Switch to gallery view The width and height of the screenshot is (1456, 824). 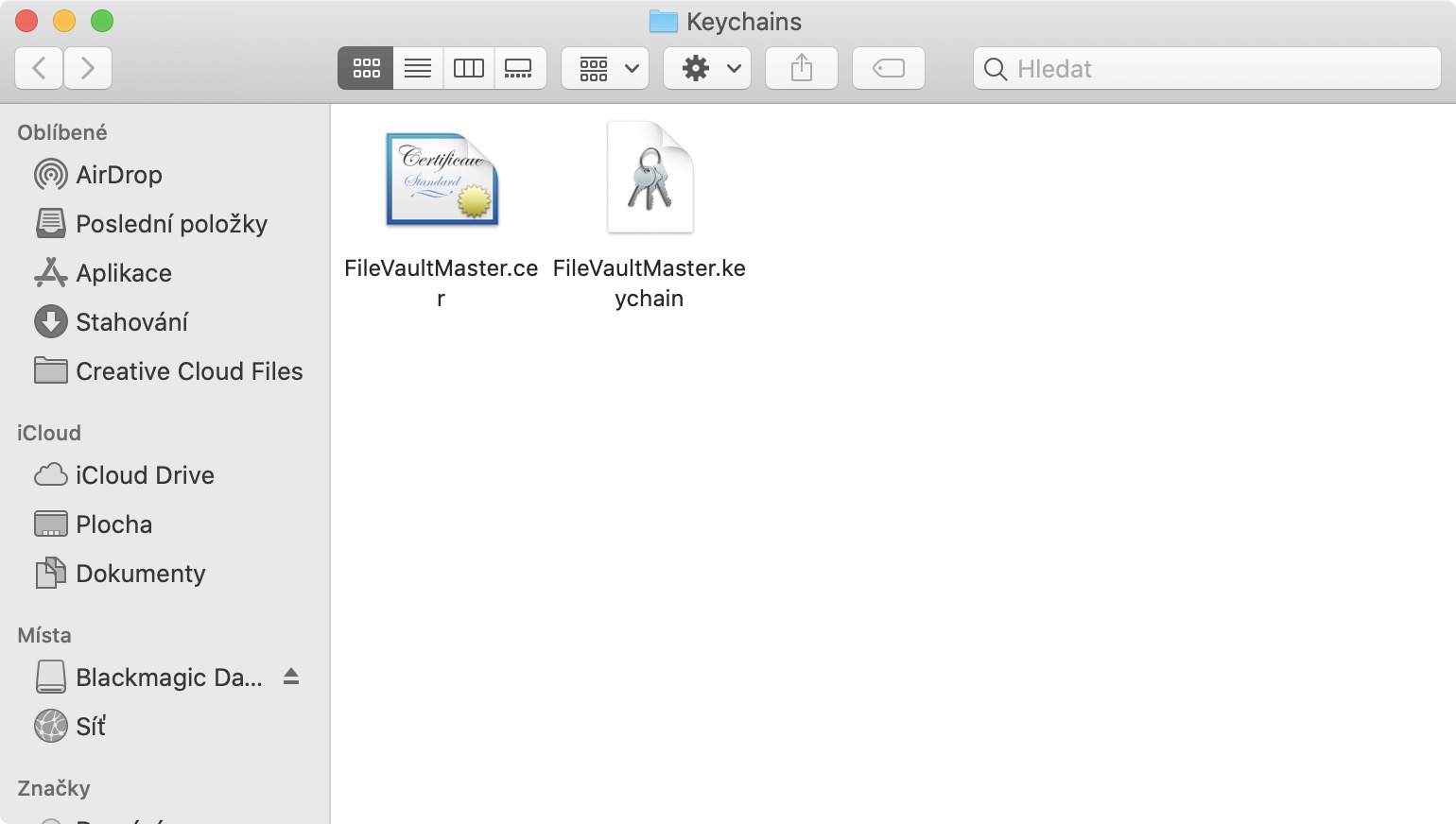pos(520,68)
